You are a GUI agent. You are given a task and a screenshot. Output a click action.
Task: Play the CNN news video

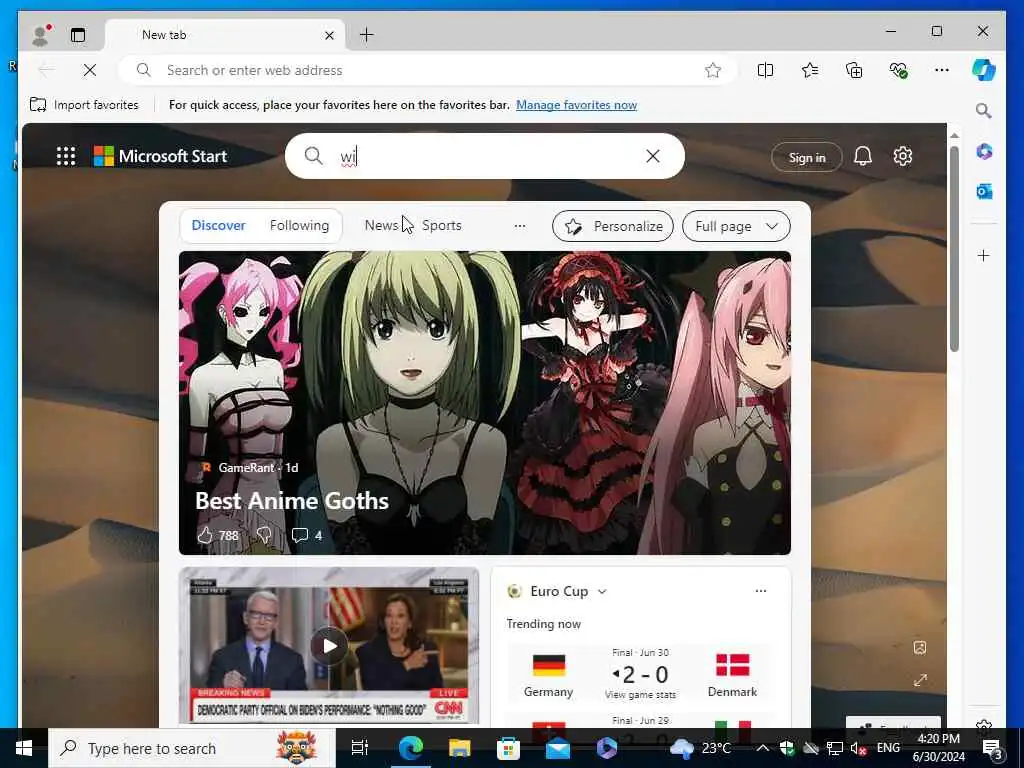pyautogui.click(x=329, y=646)
